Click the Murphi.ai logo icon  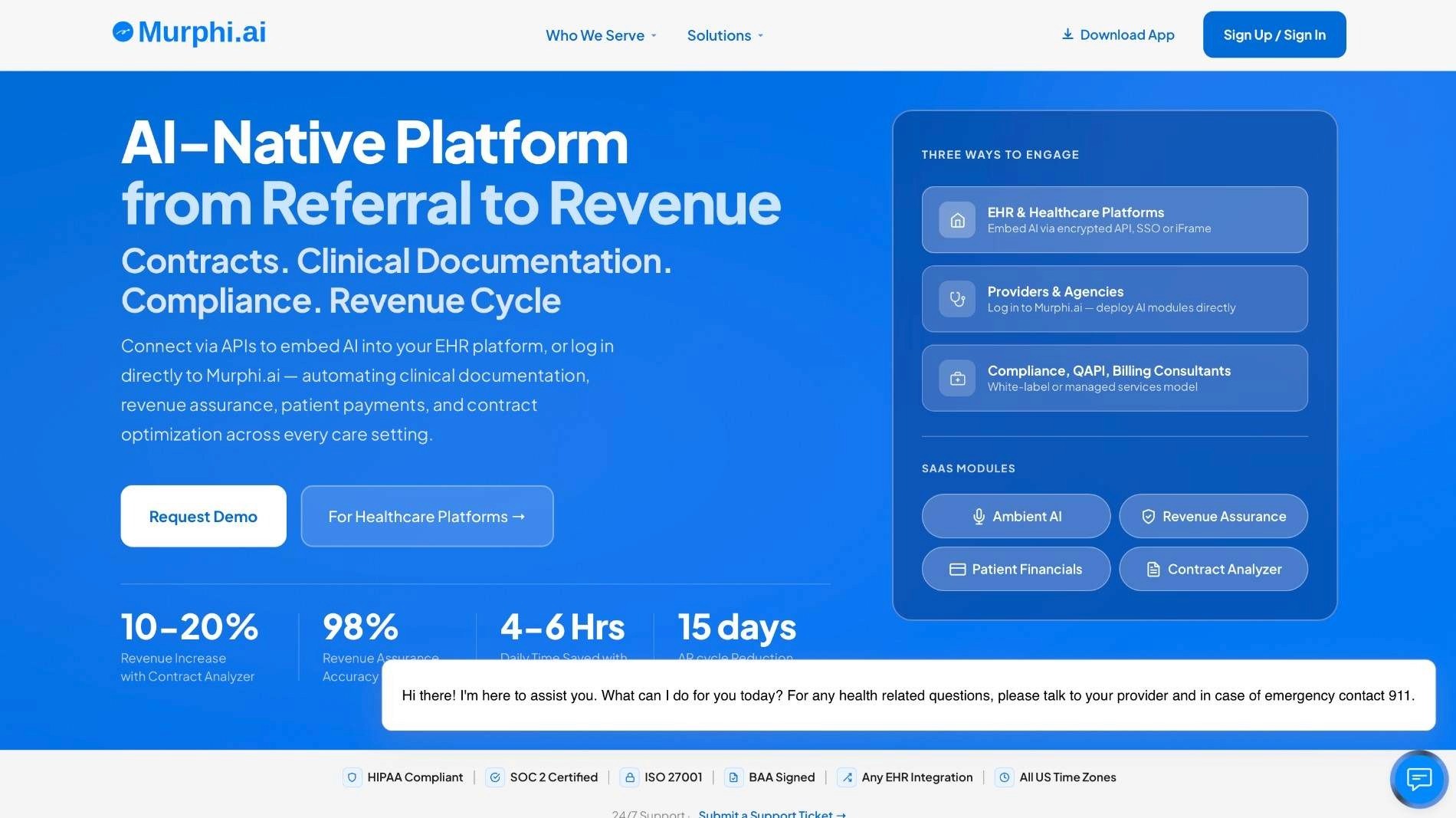[123, 31]
